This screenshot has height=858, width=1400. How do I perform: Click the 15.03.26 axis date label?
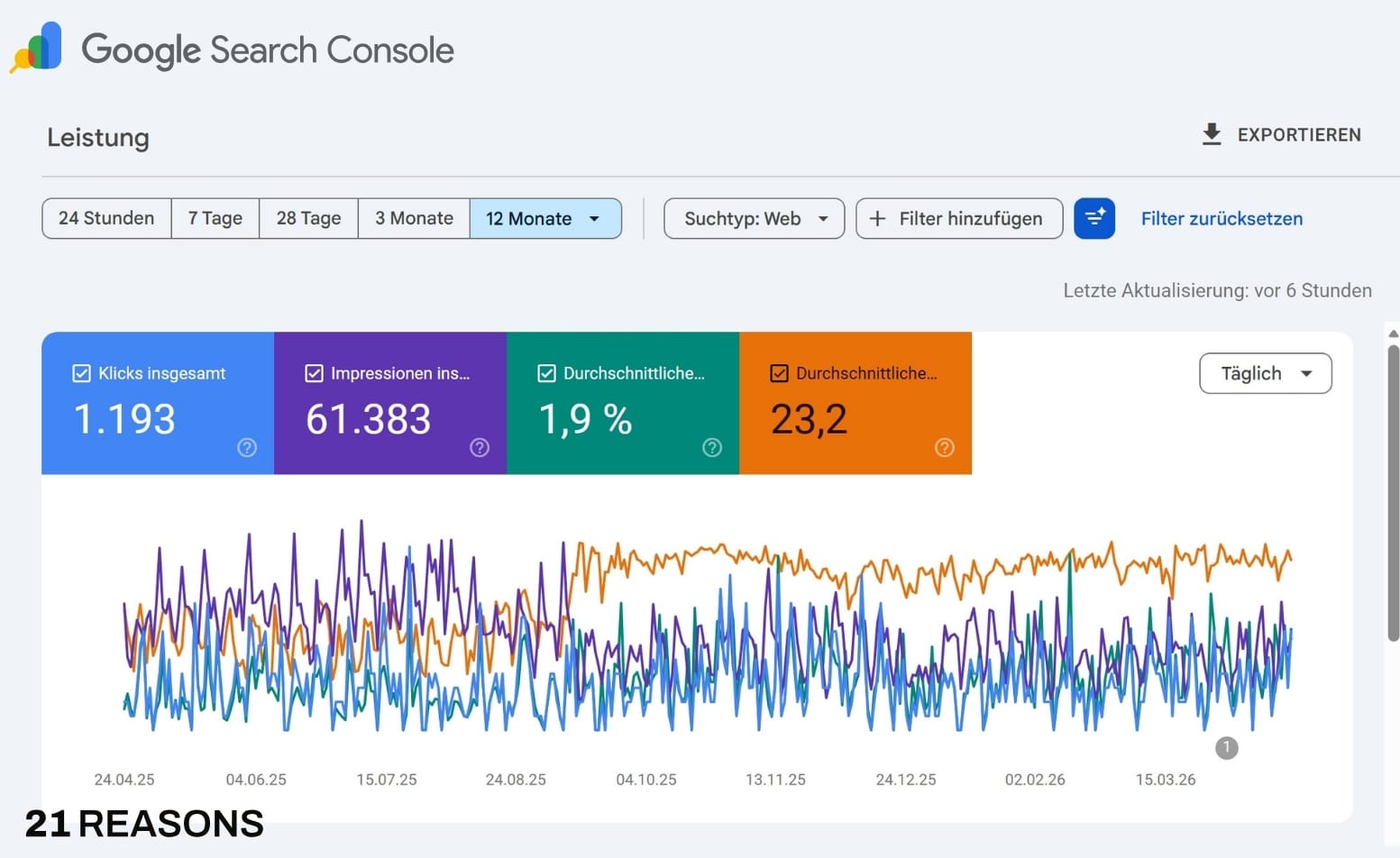click(1166, 780)
